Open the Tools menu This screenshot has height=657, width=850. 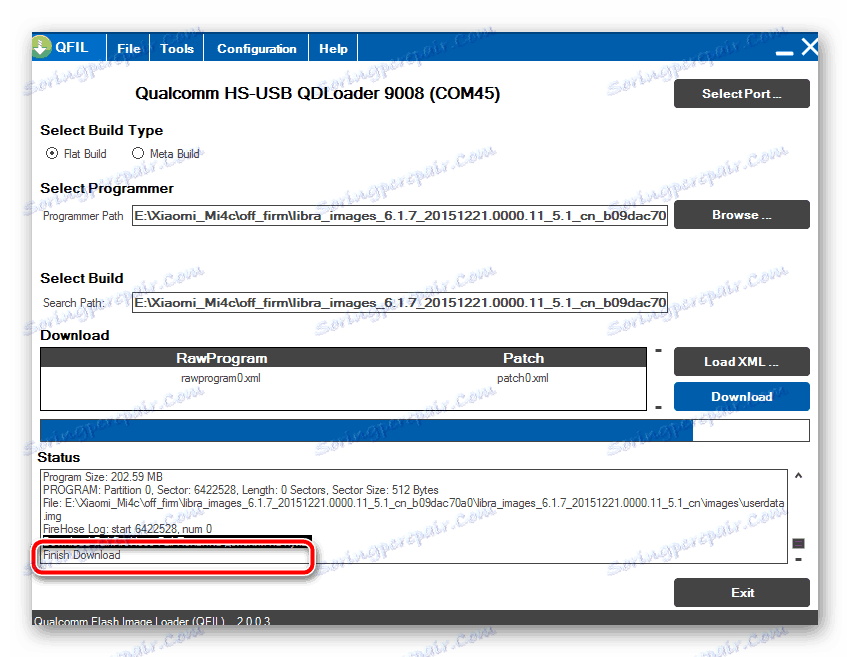click(176, 47)
